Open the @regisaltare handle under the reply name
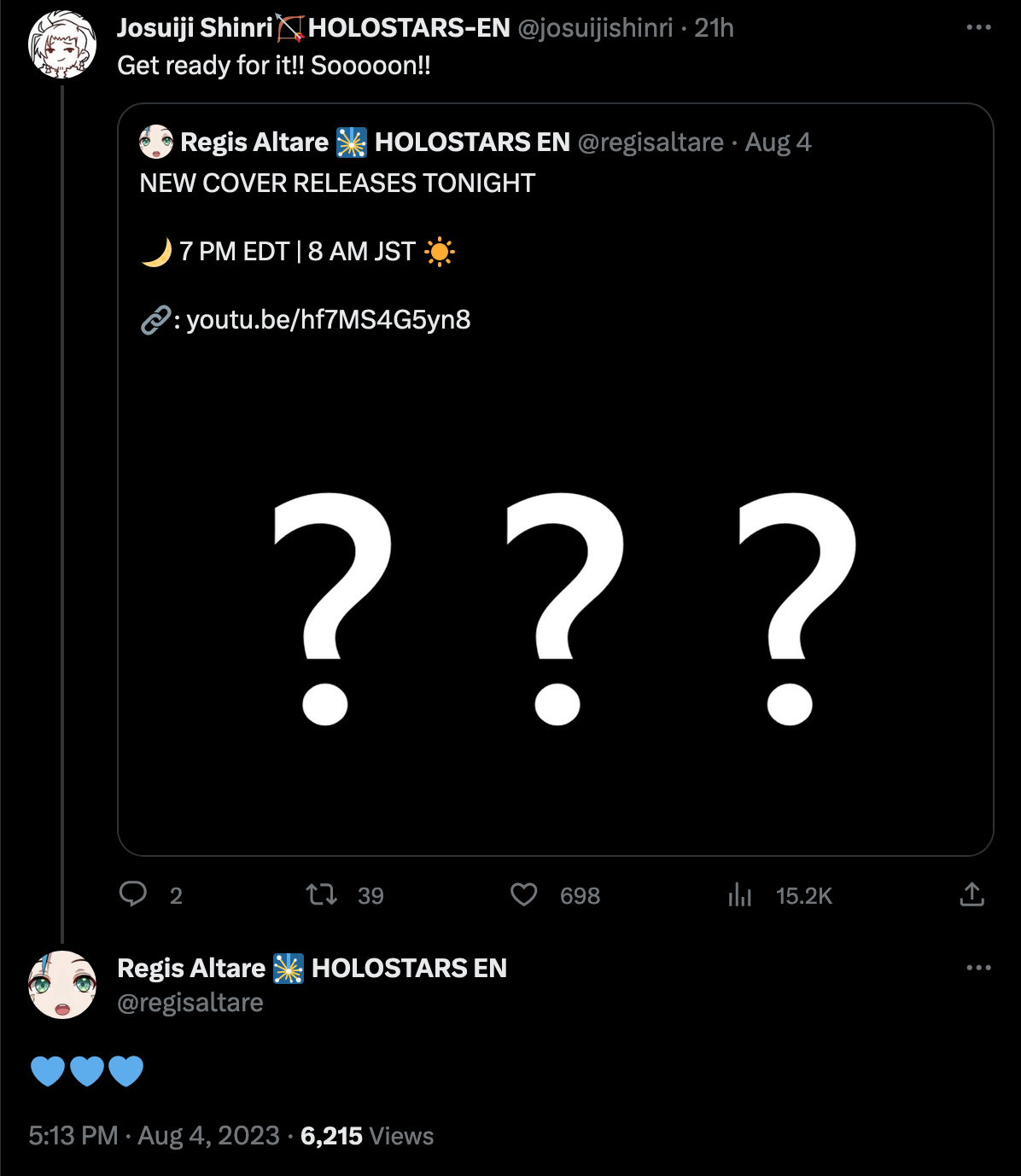 190,1003
